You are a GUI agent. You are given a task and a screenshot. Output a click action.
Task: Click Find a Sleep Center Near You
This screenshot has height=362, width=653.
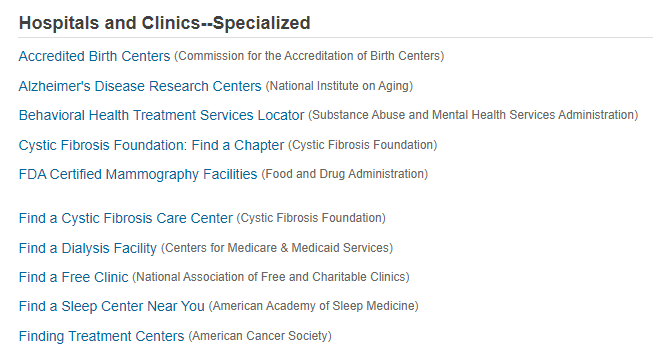[x=112, y=307]
